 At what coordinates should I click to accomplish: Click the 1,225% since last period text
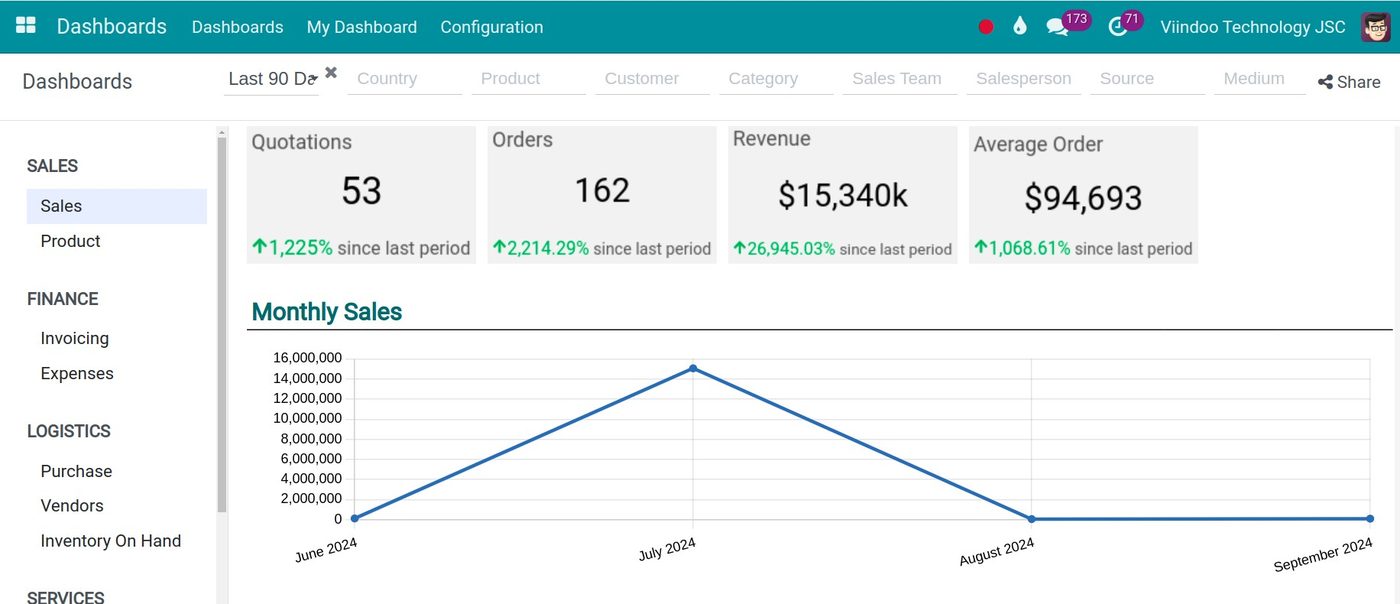click(x=361, y=248)
